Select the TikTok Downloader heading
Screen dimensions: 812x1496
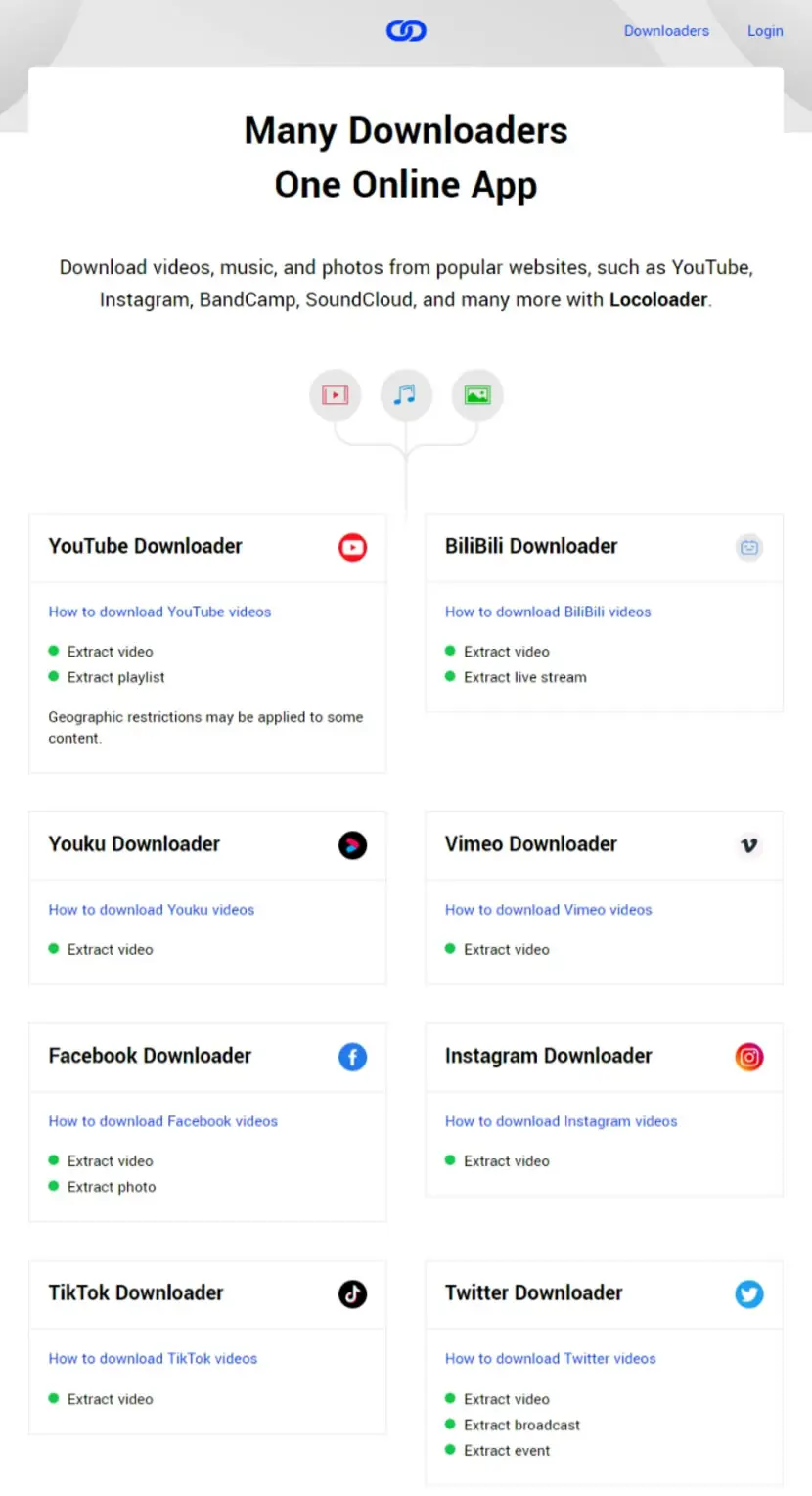tap(136, 1293)
